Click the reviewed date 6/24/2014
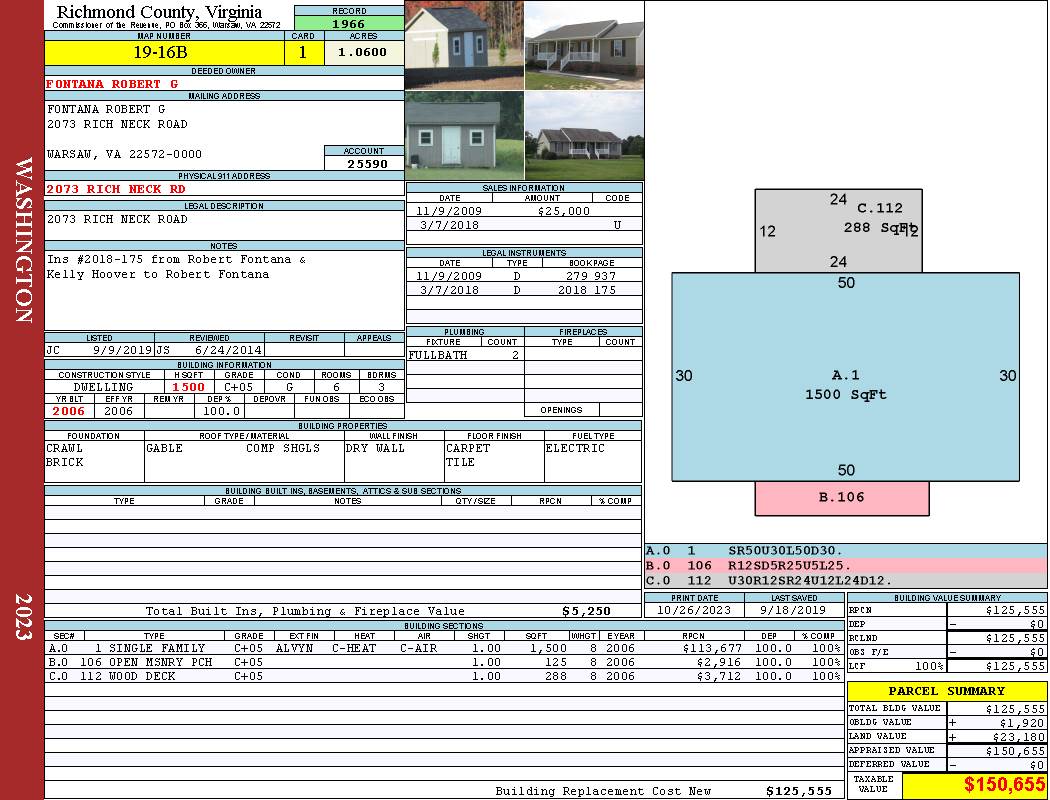Screen dimensions: 1050x800 pyautogui.click(x=228, y=349)
